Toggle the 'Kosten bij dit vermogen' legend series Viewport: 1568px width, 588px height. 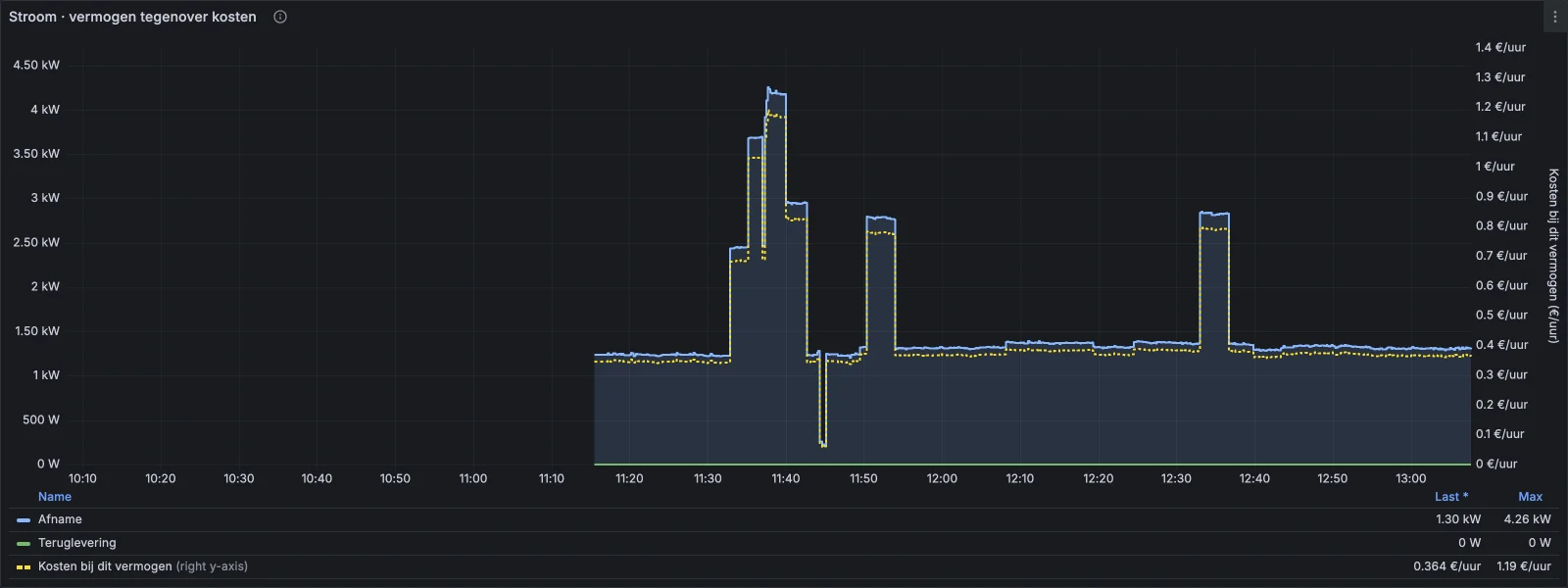pyautogui.click(x=105, y=566)
